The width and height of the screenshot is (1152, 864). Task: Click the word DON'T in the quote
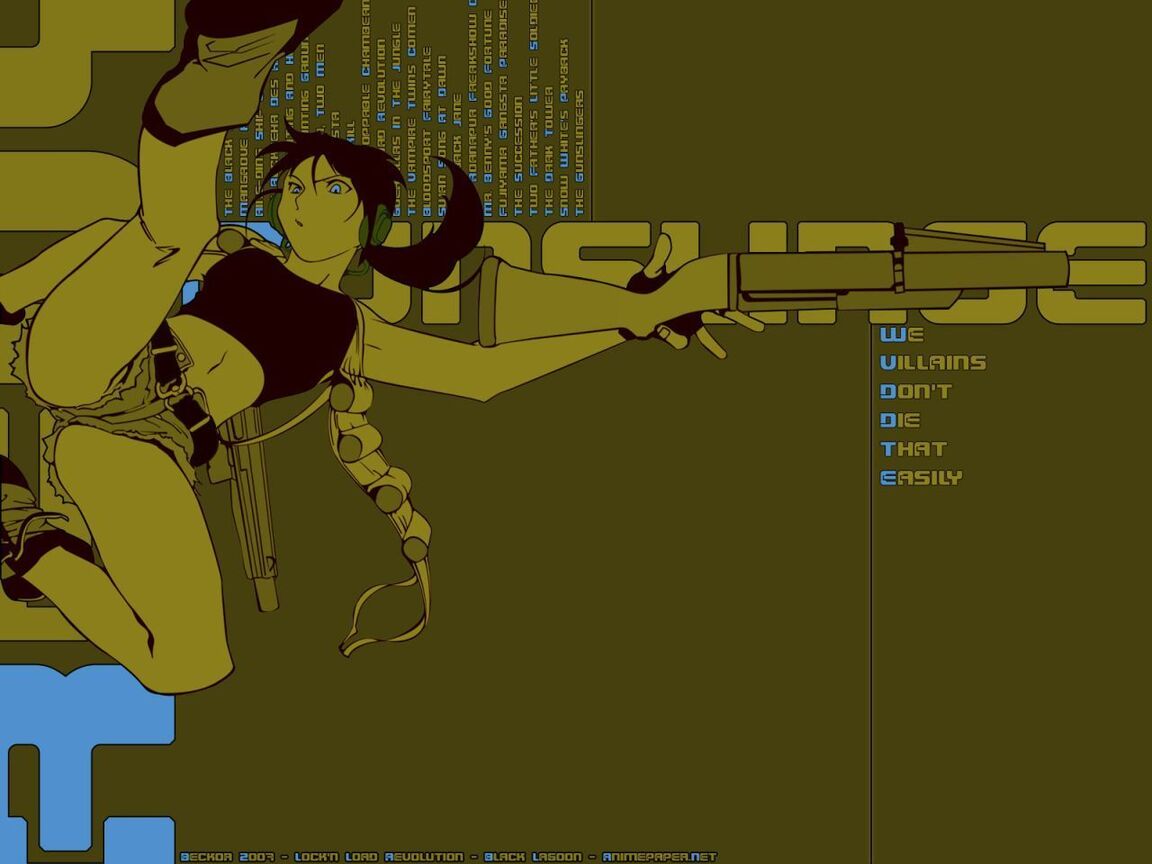pos(916,392)
